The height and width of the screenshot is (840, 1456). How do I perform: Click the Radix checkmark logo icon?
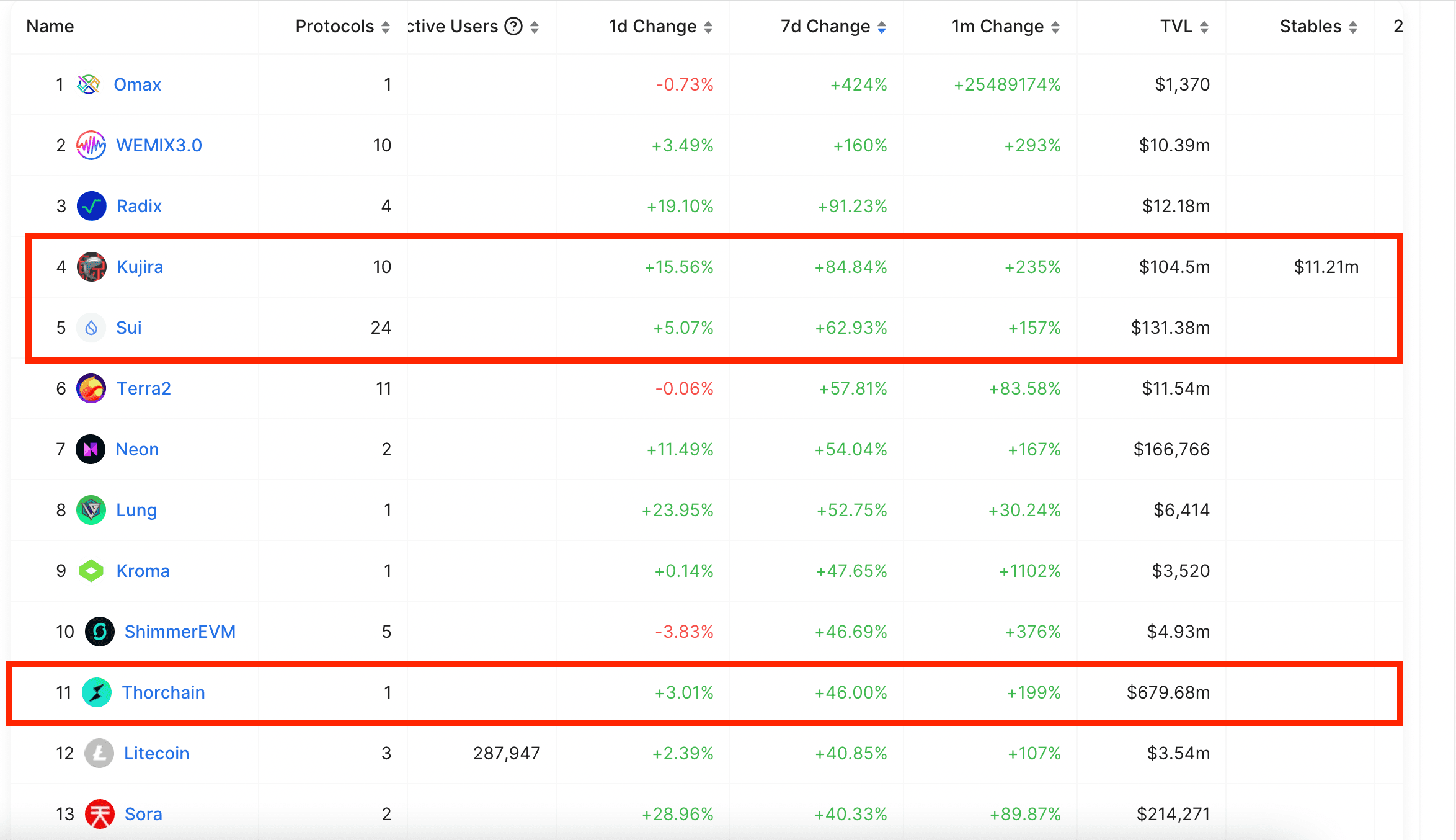(91, 206)
